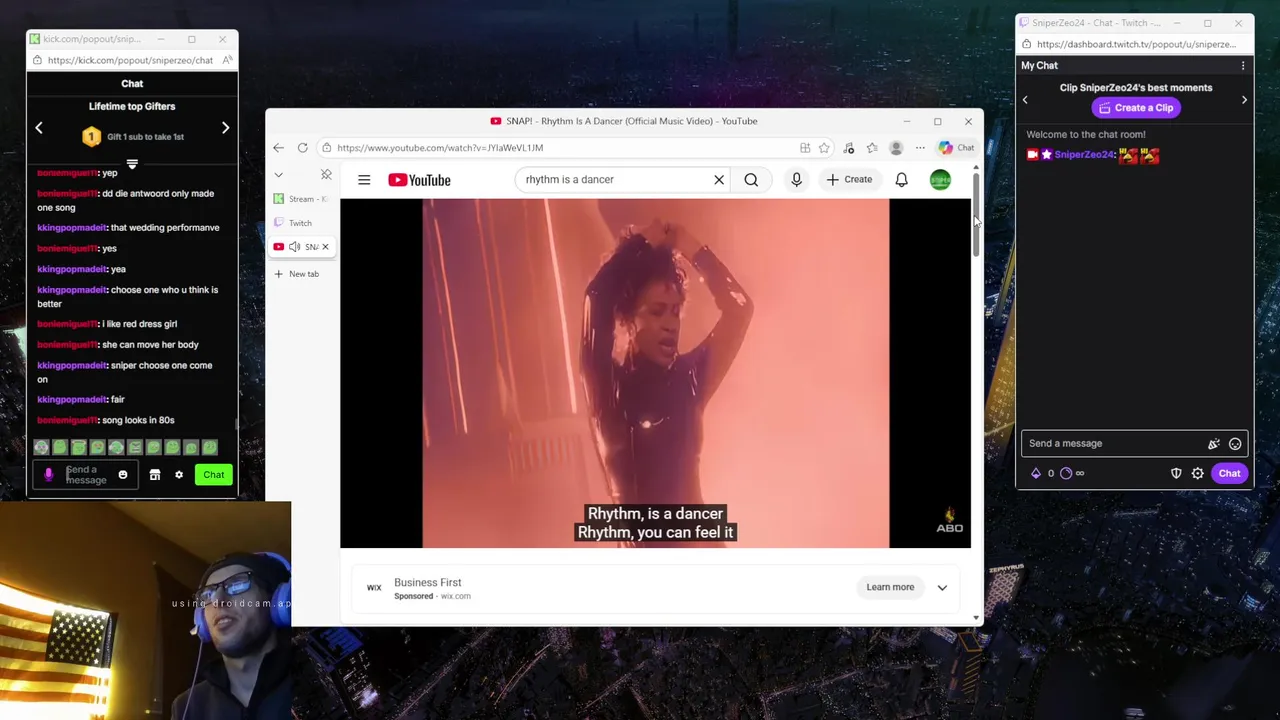Collapse the Kick gifters panel handle

[x=132, y=164]
